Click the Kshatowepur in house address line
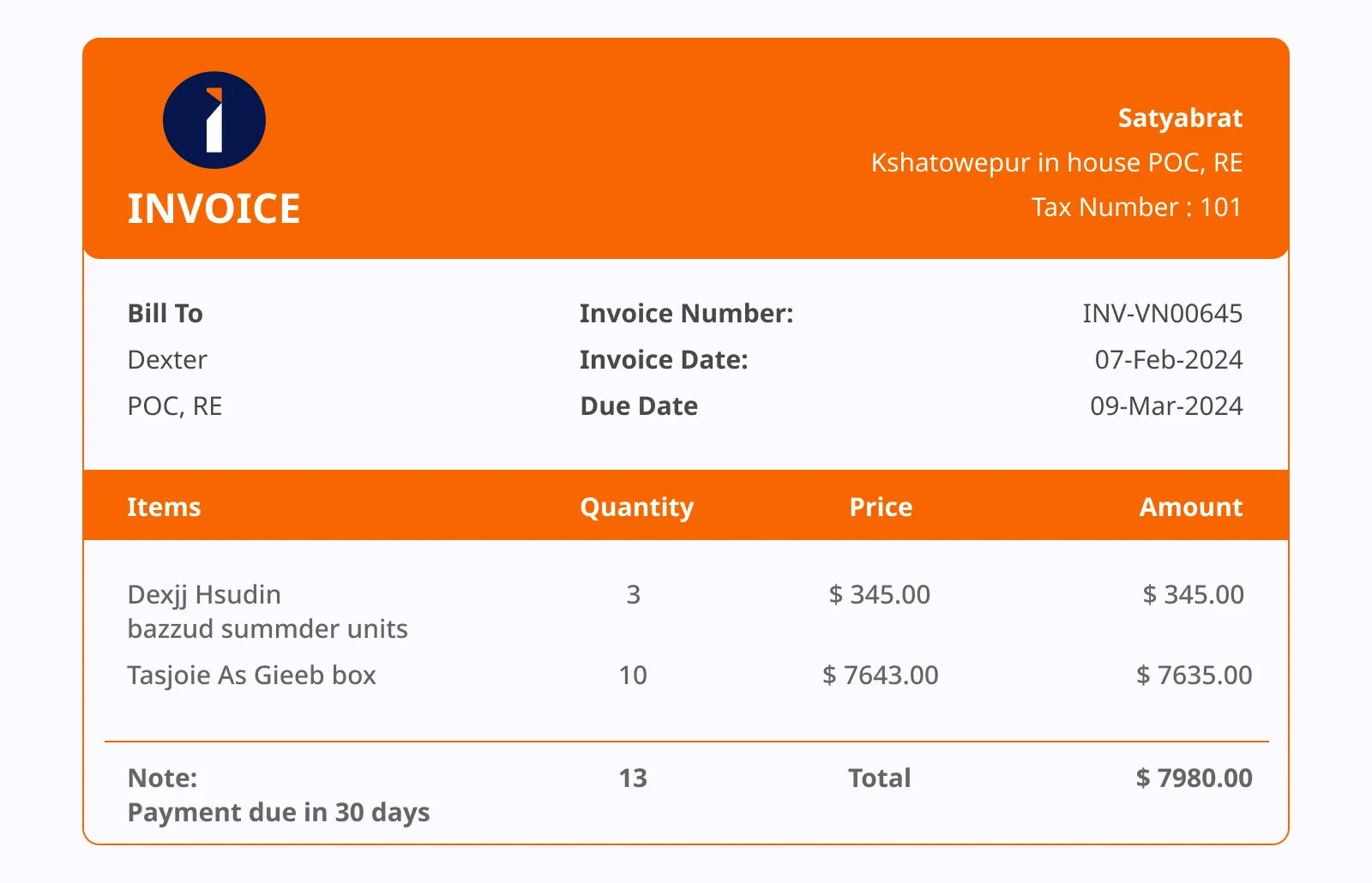This screenshot has height=883, width=1372. [1056, 163]
